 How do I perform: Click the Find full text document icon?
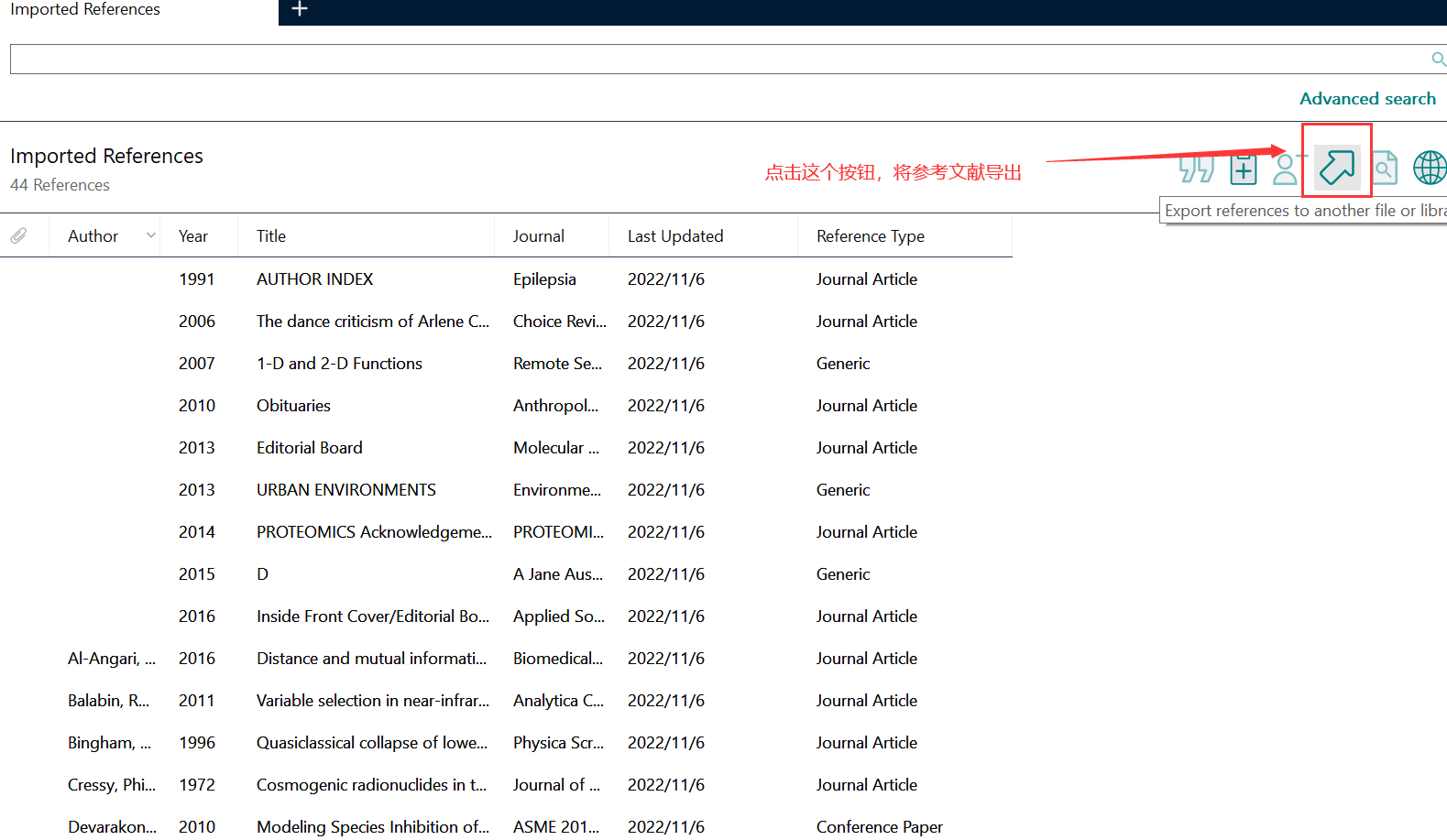1385,168
